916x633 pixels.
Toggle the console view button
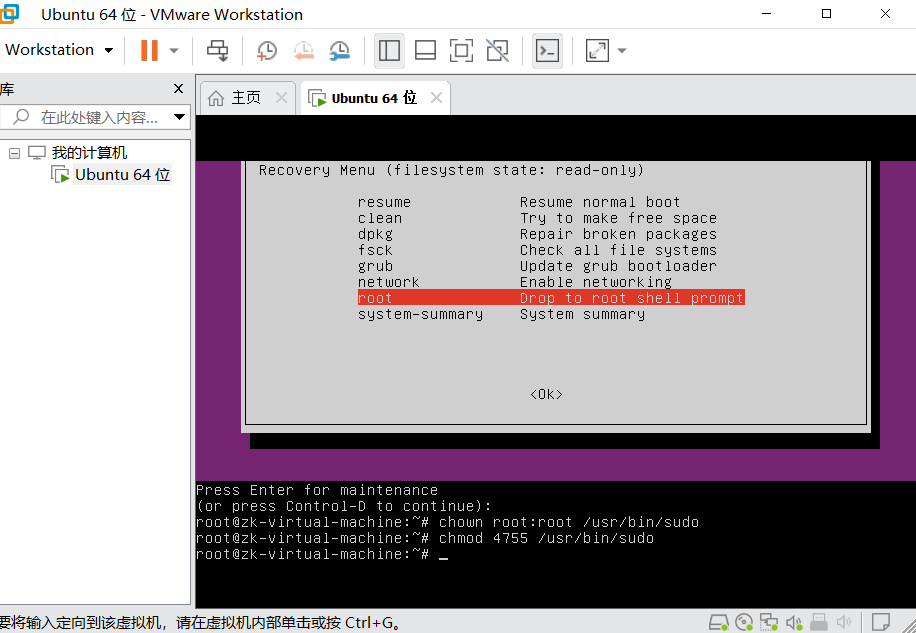[547, 50]
